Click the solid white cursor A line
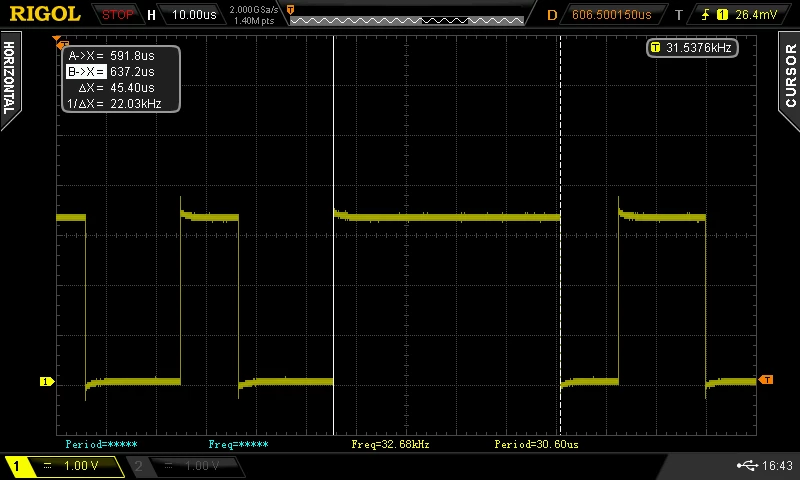 pos(334,235)
